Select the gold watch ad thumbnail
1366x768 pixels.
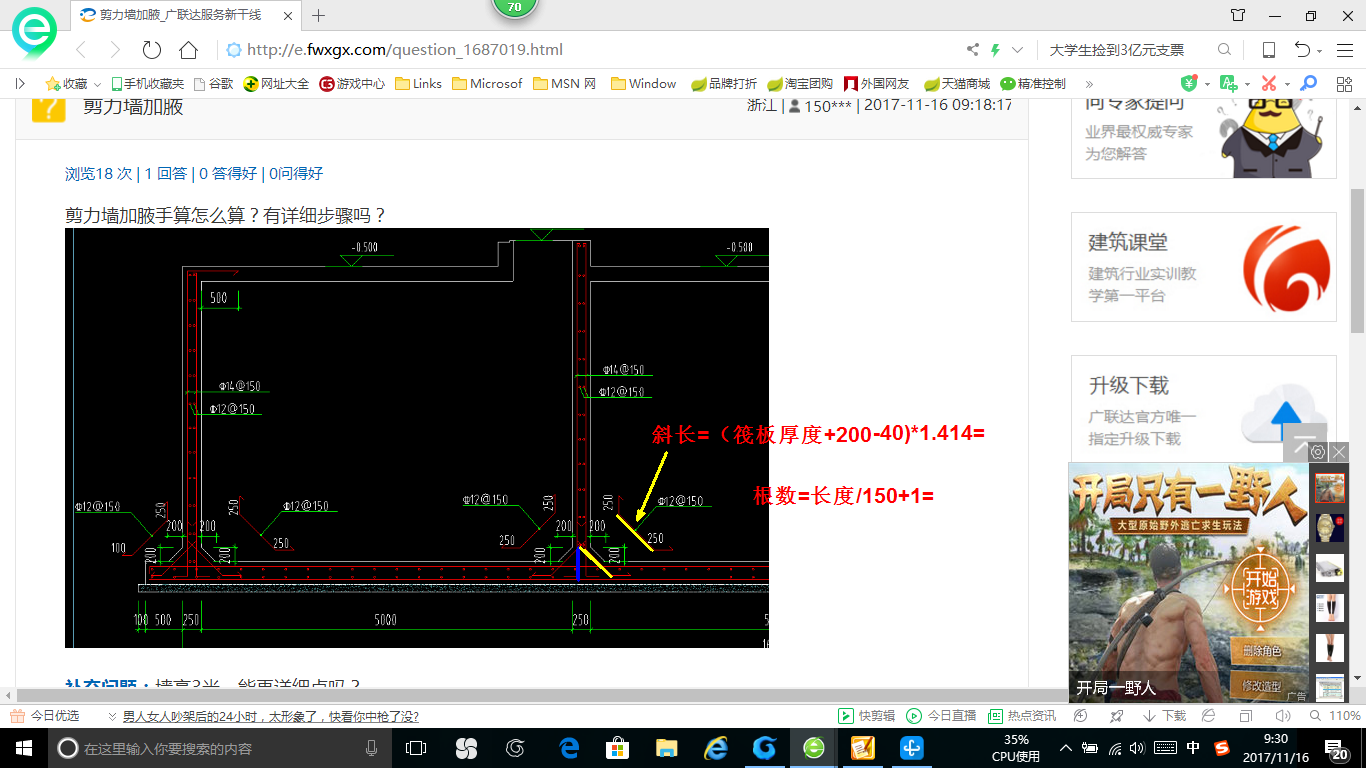(1330, 527)
